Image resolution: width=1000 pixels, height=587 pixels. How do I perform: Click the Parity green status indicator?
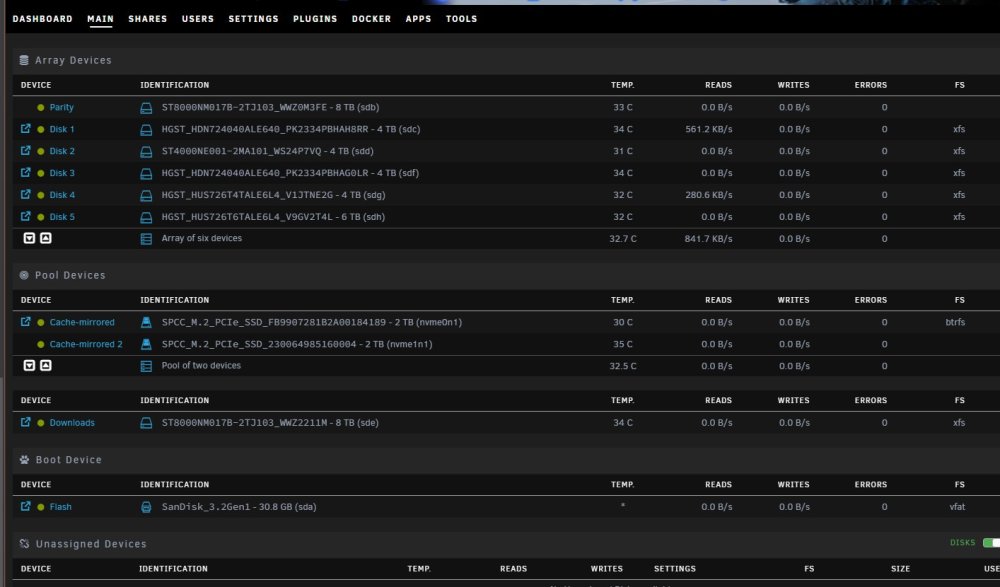(x=41, y=107)
